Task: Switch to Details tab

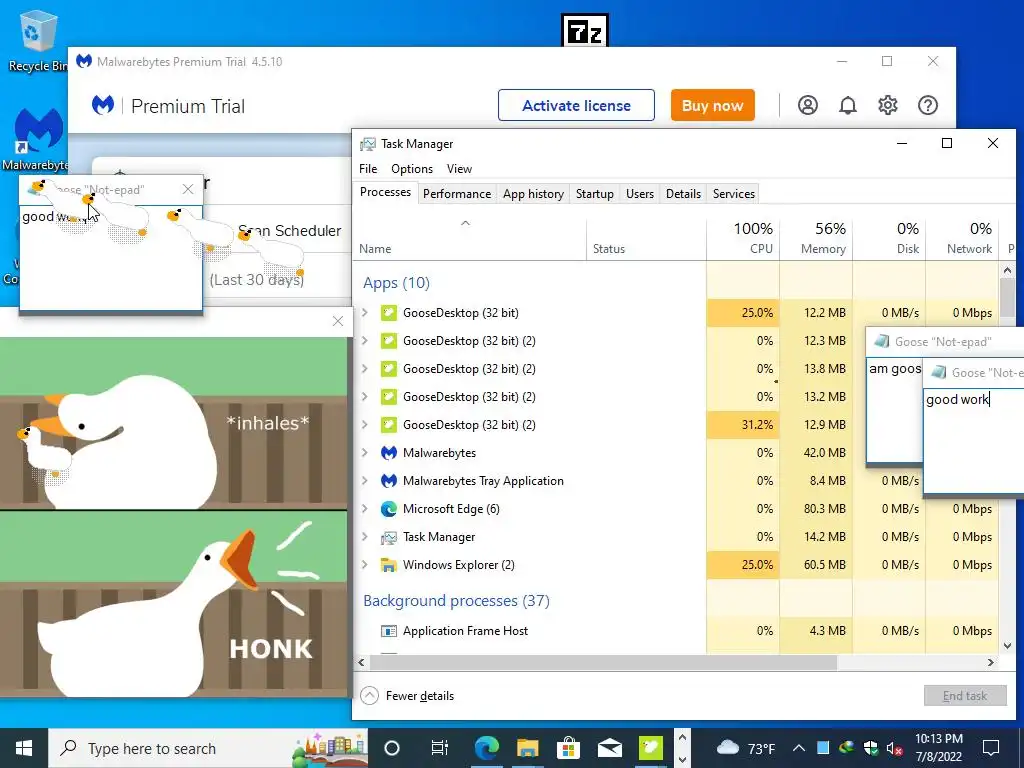Action: tap(684, 194)
